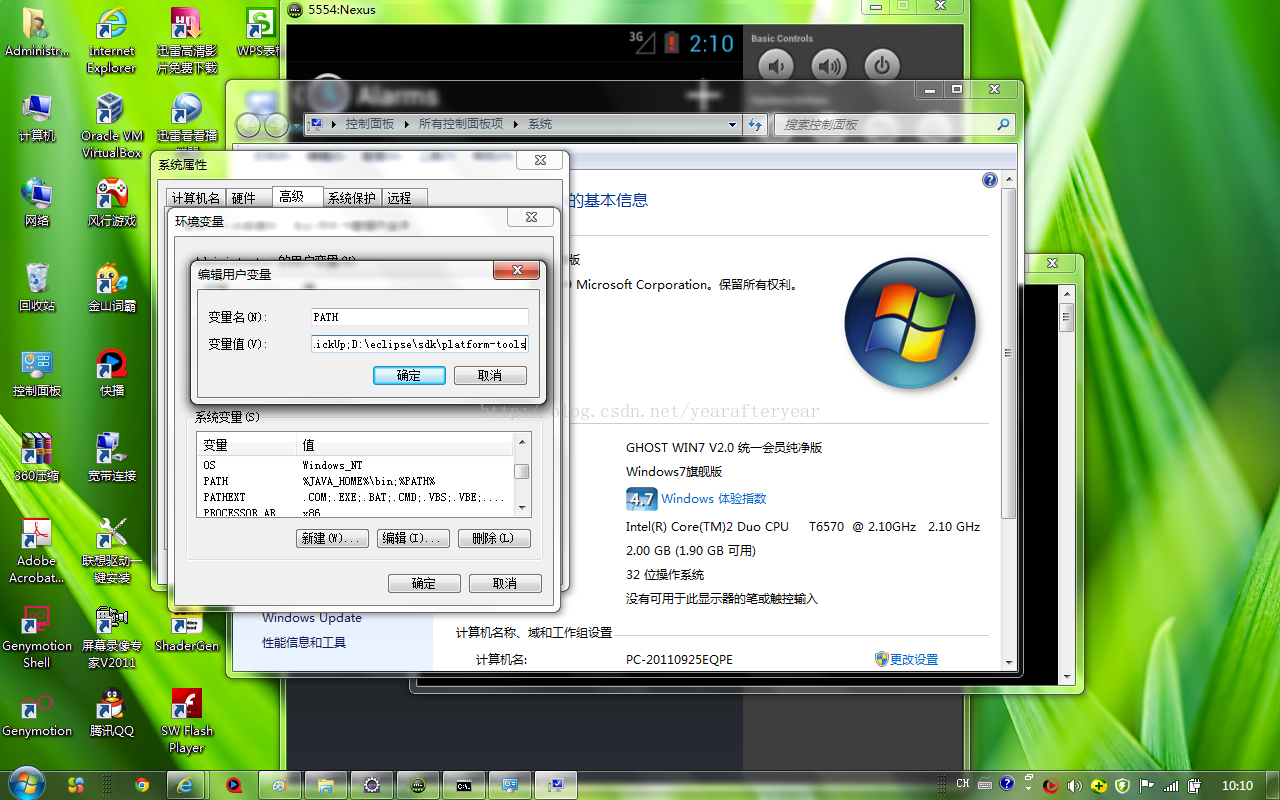Click help icon in System window
Image resolution: width=1280 pixels, height=800 pixels.
tap(990, 180)
